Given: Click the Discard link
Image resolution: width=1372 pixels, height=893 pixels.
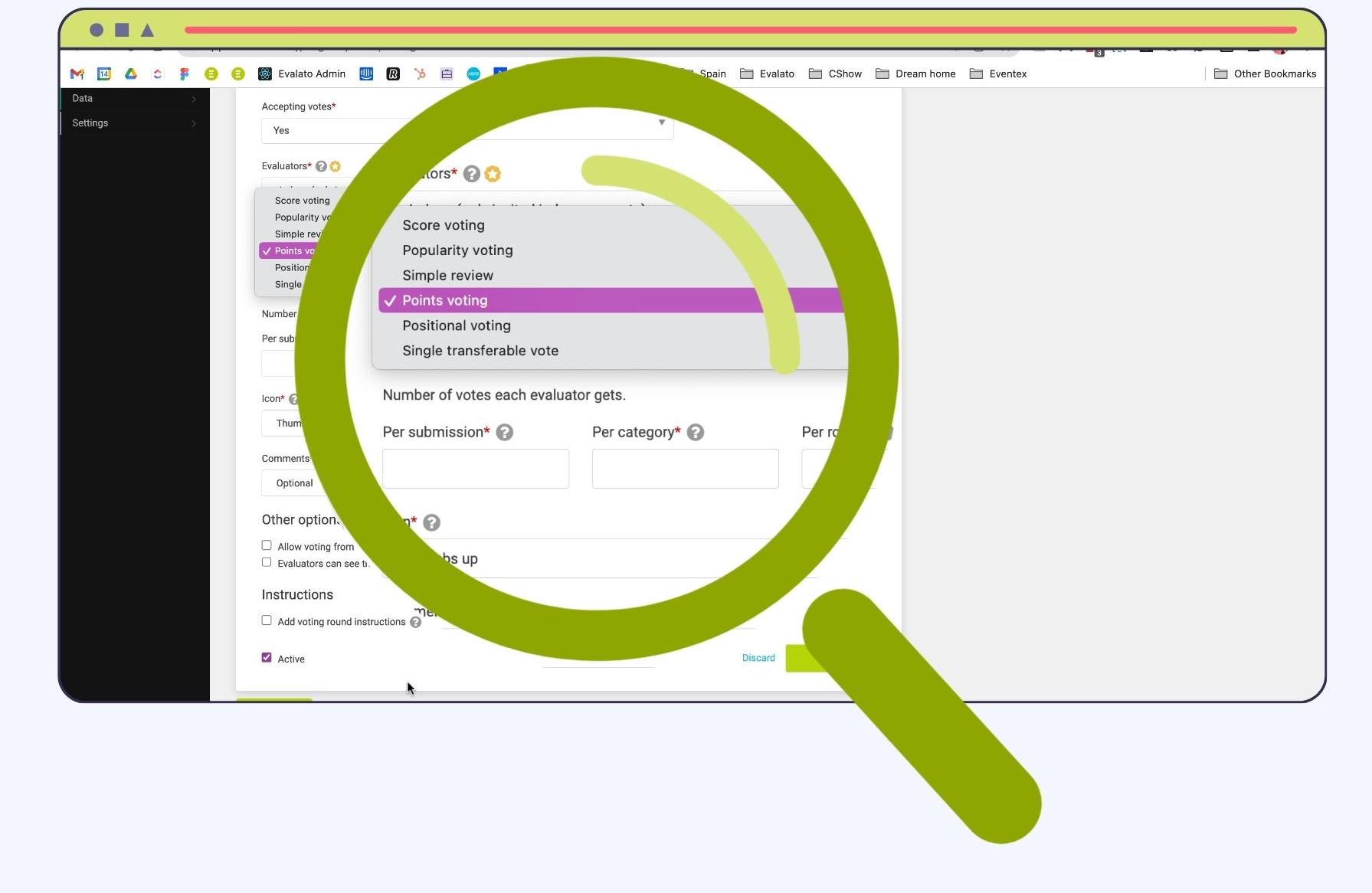Looking at the screenshot, I should (x=758, y=658).
